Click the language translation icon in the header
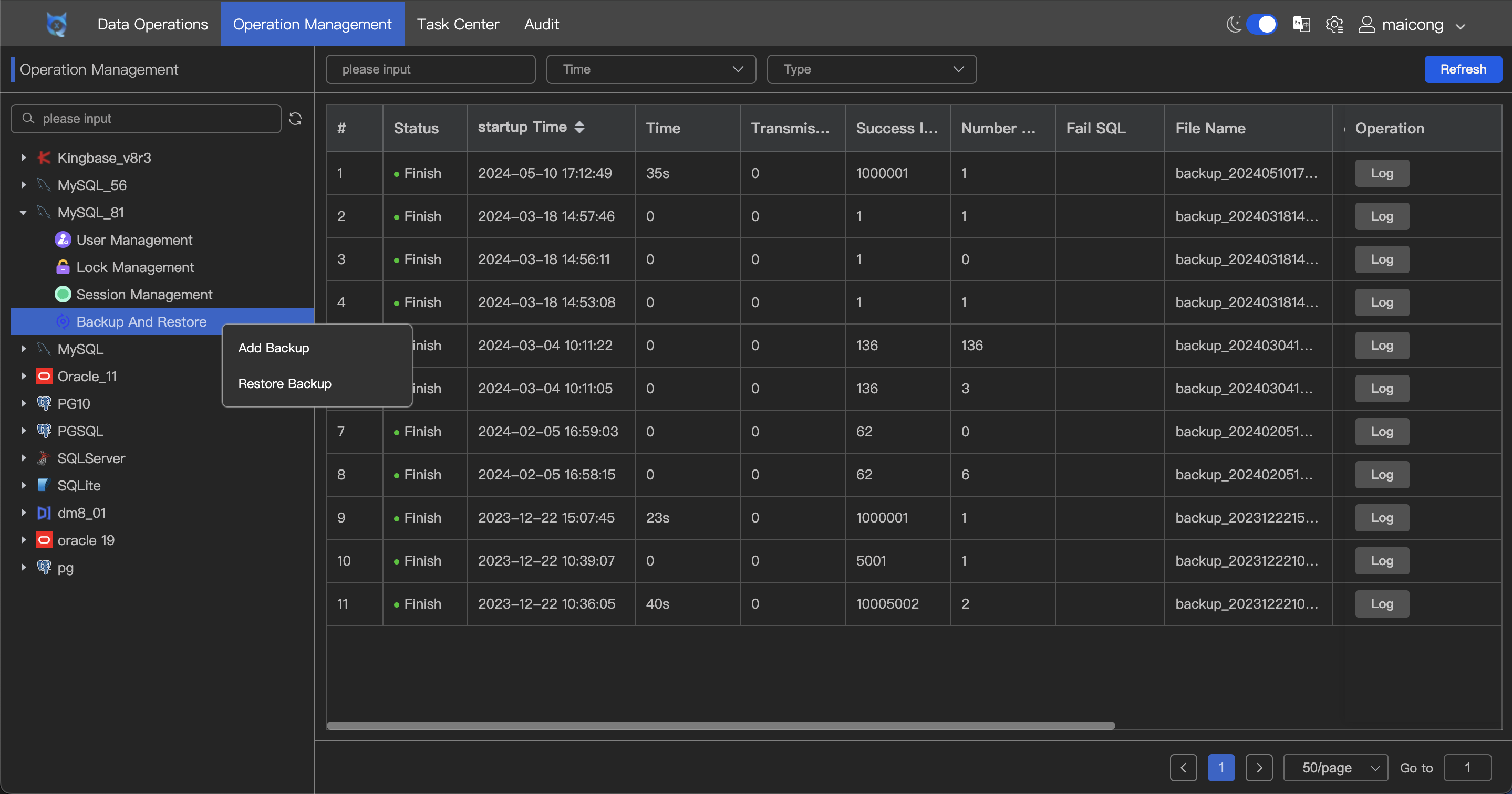This screenshot has height=794, width=1512. pos(1301,24)
